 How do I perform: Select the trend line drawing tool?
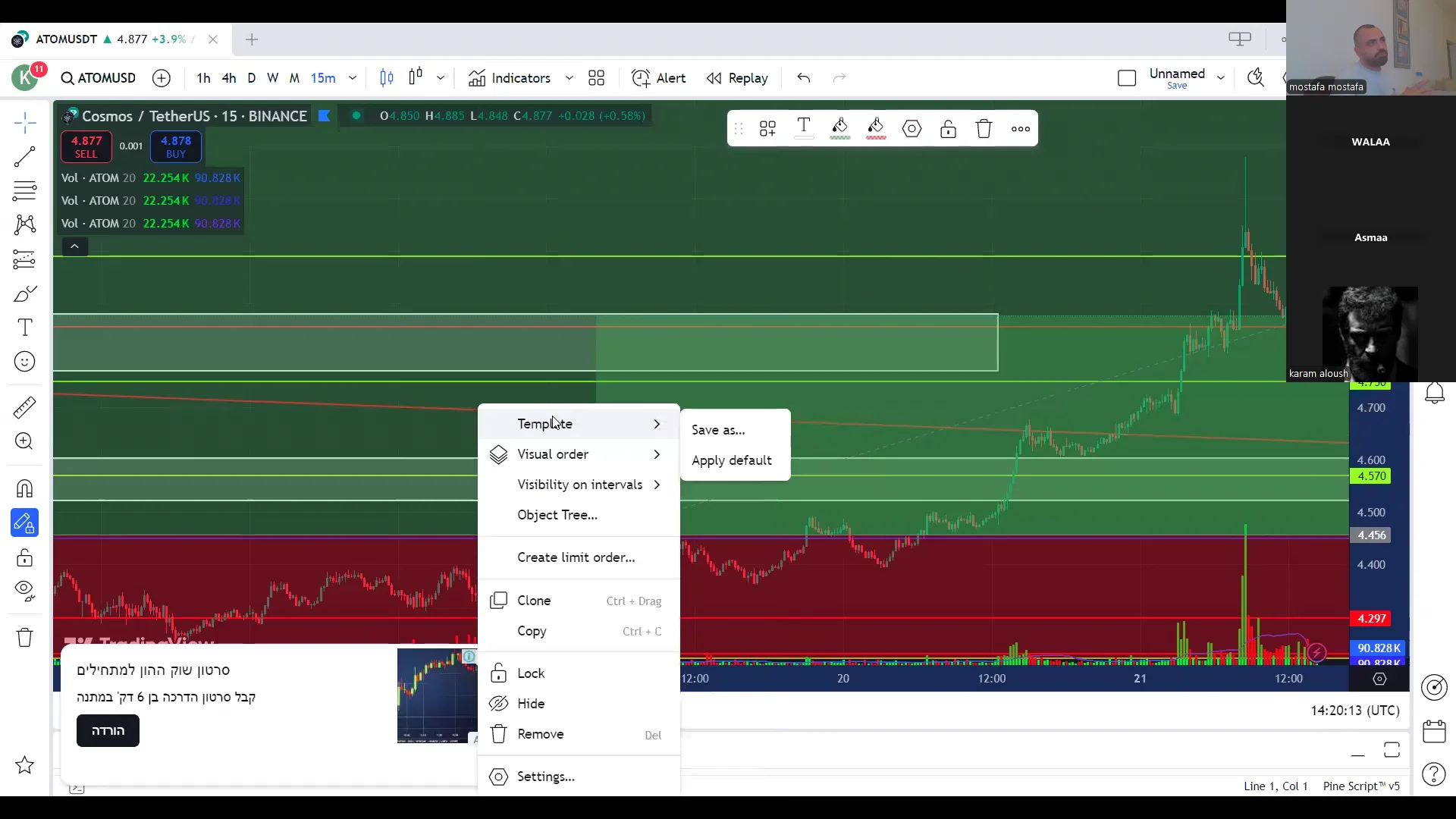click(x=24, y=157)
